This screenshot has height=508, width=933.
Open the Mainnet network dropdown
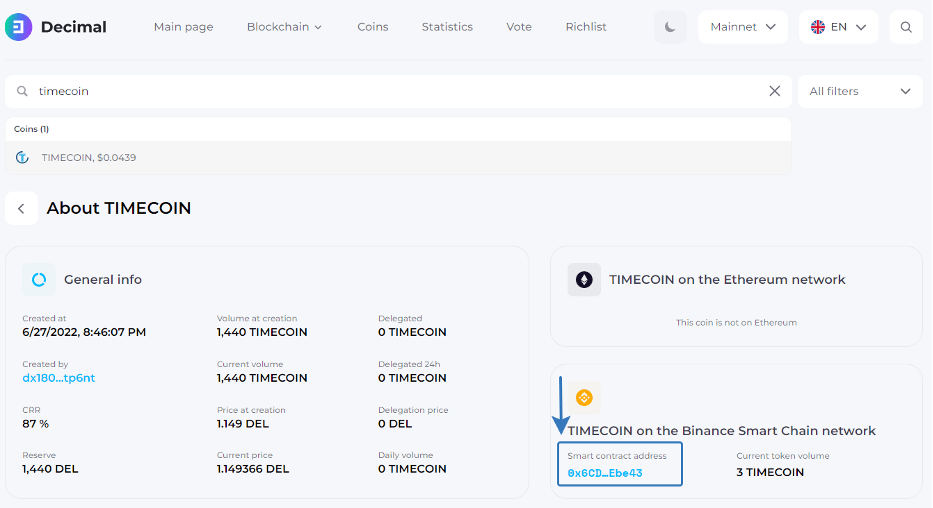pos(742,27)
